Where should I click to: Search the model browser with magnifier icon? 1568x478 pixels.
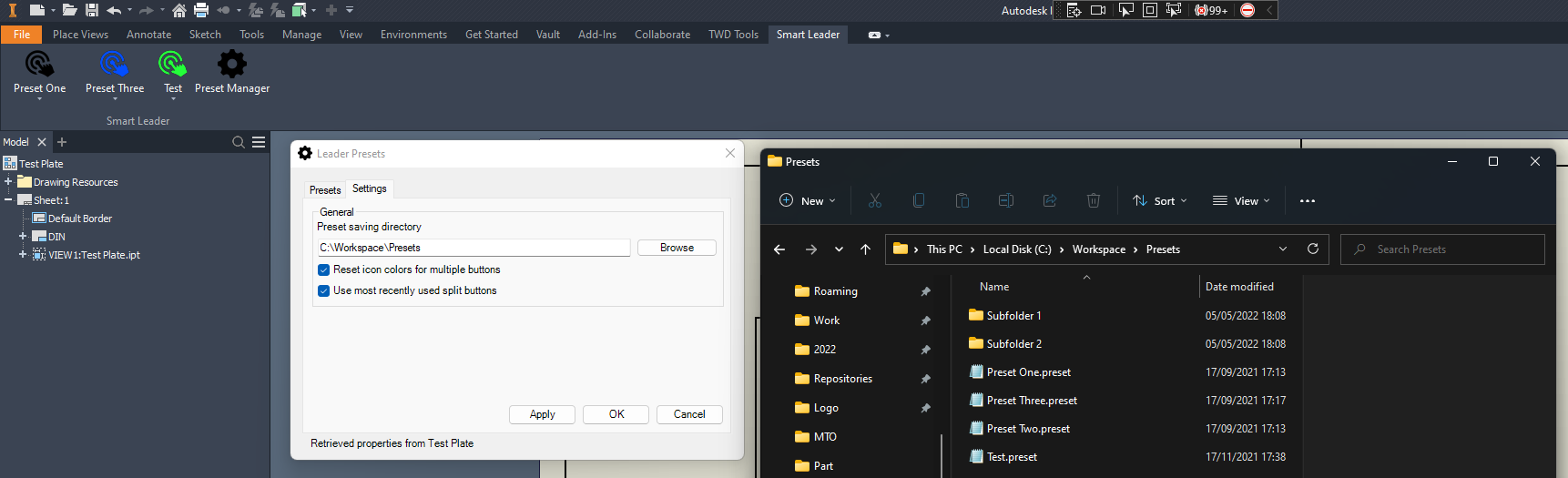(239, 142)
